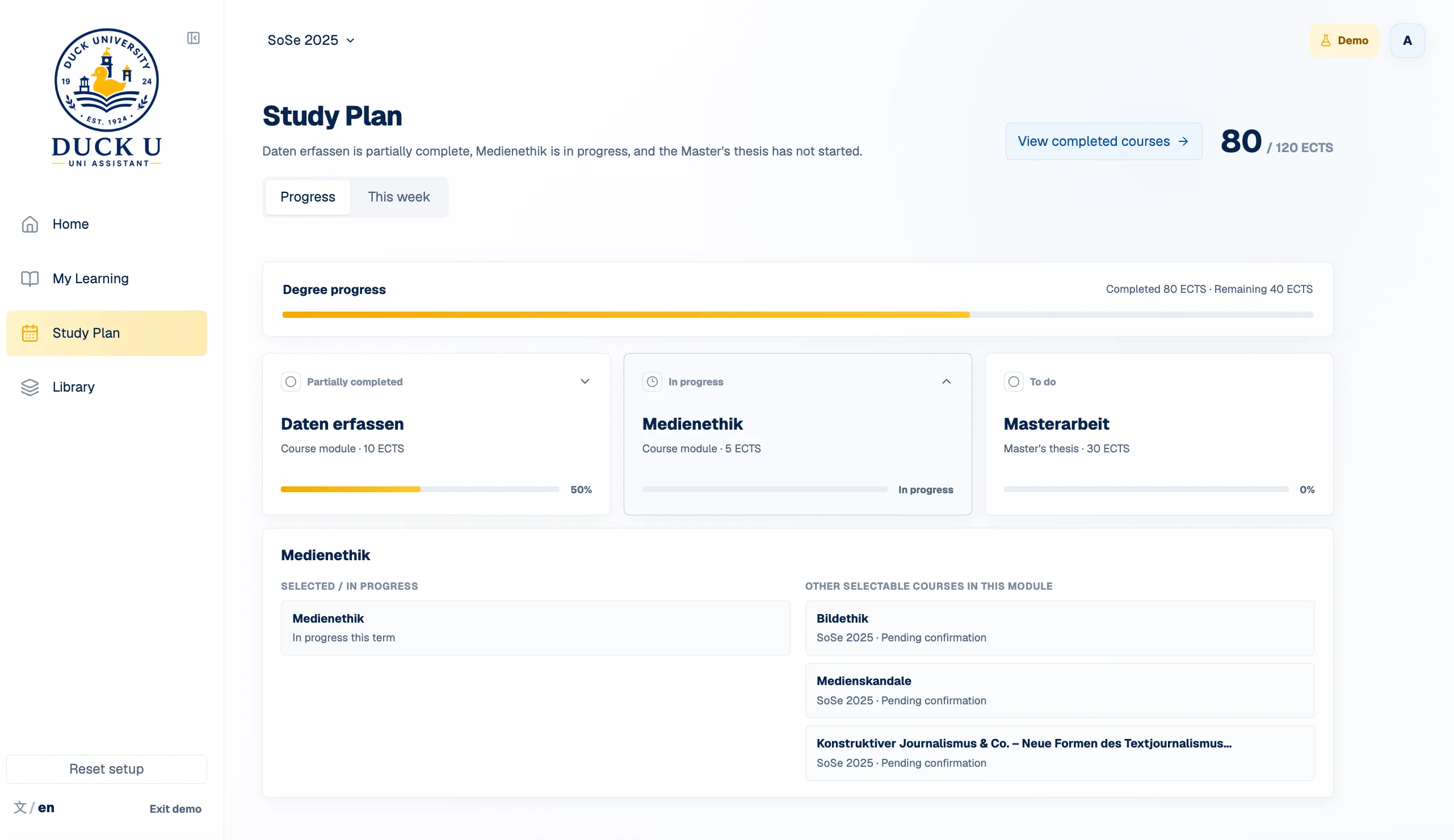Image resolution: width=1454 pixels, height=840 pixels.
Task: Click the 80 / 120 ECTS counter
Action: click(x=1276, y=142)
